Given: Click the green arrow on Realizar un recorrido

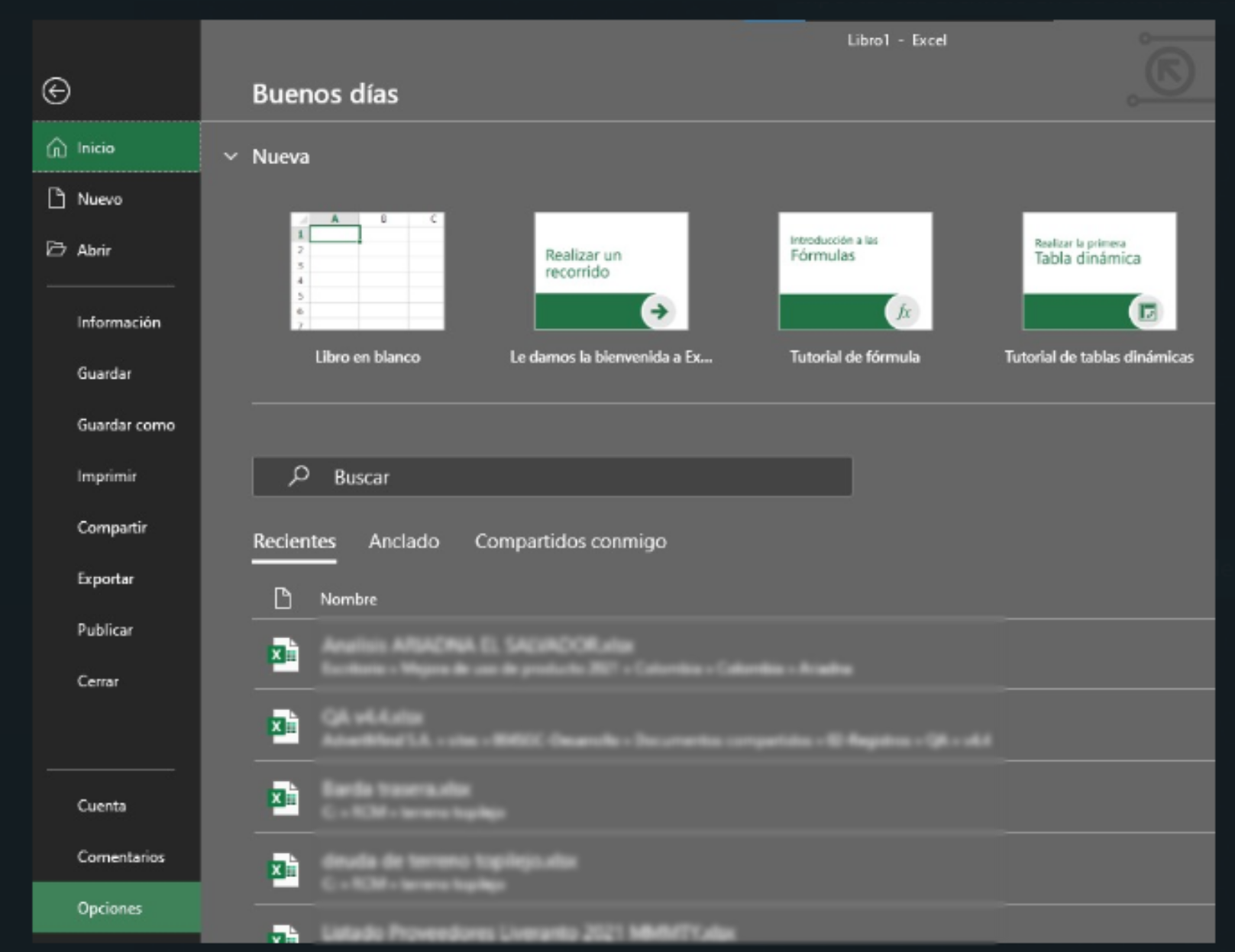Looking at the screenshot, I should 658,311.
